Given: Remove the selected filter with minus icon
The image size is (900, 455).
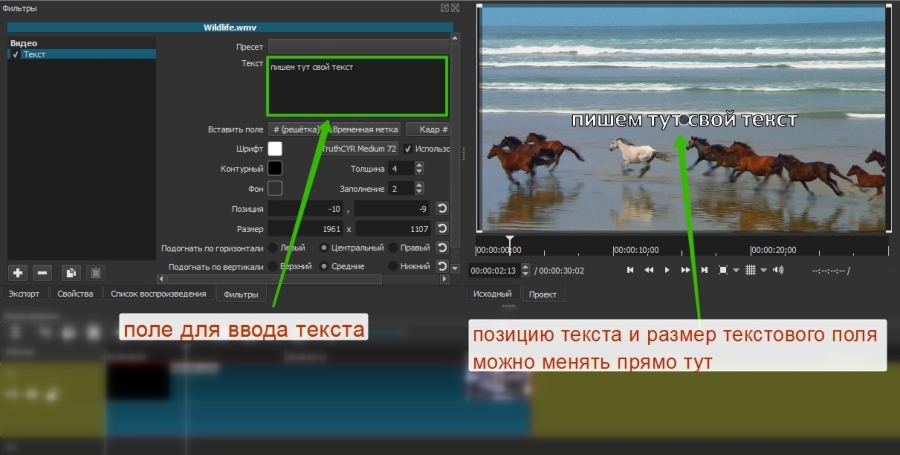Looking at the screenshot, I should (42, 272).
